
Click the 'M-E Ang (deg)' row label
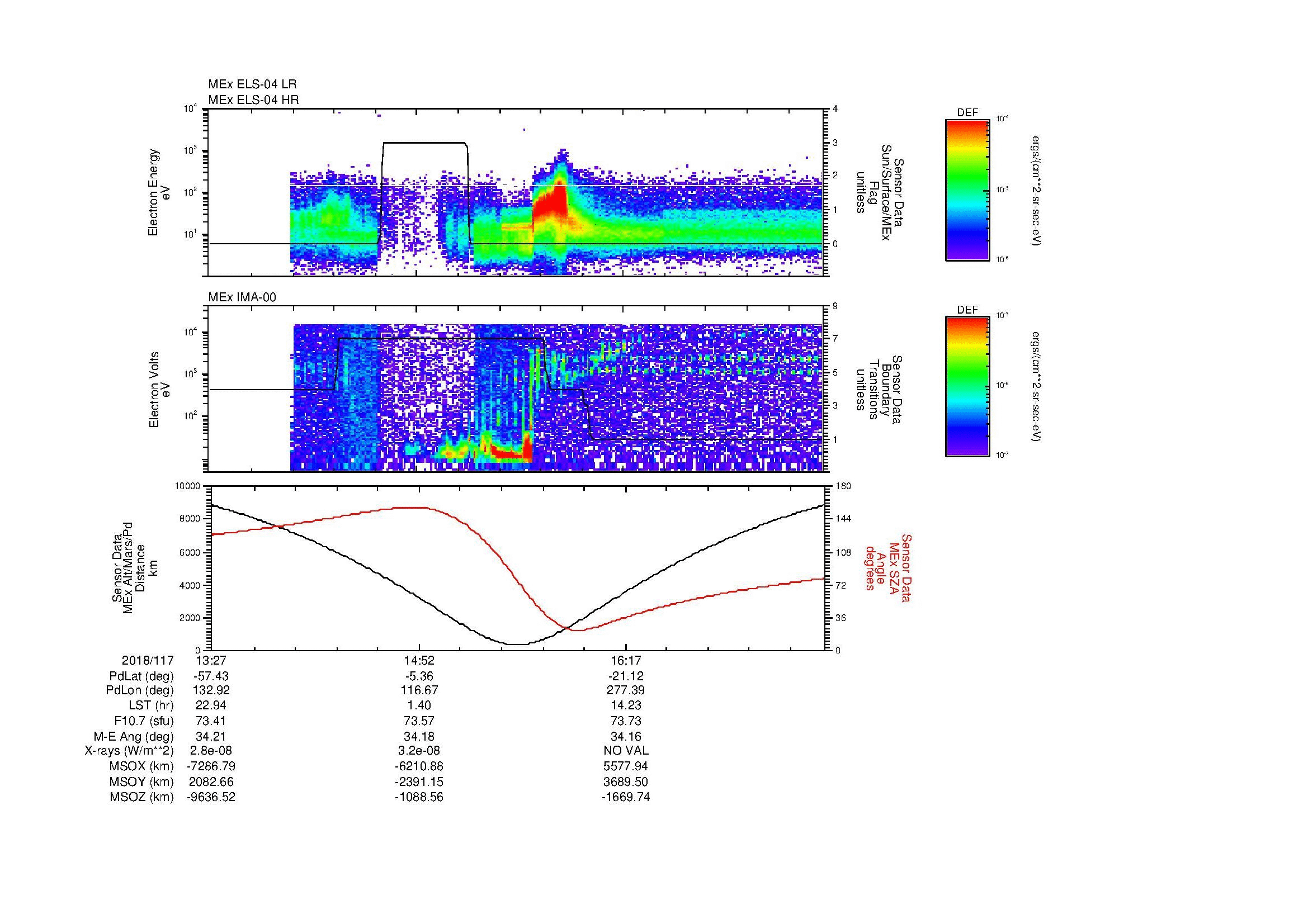tap(134, 736)
